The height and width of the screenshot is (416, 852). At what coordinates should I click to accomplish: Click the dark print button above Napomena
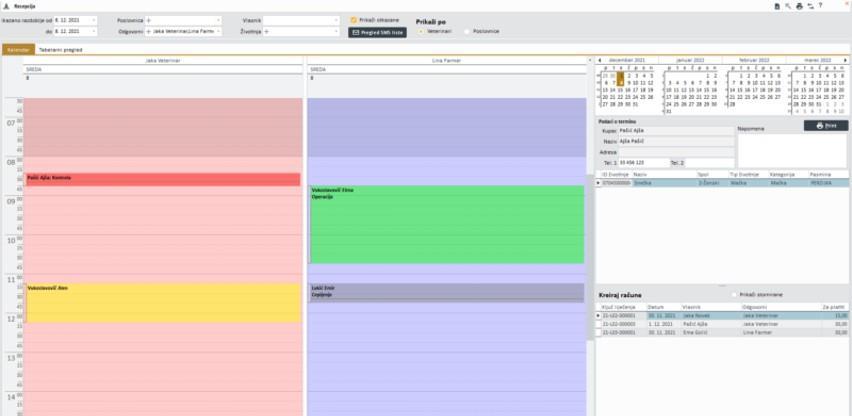[x=826, y=125]
